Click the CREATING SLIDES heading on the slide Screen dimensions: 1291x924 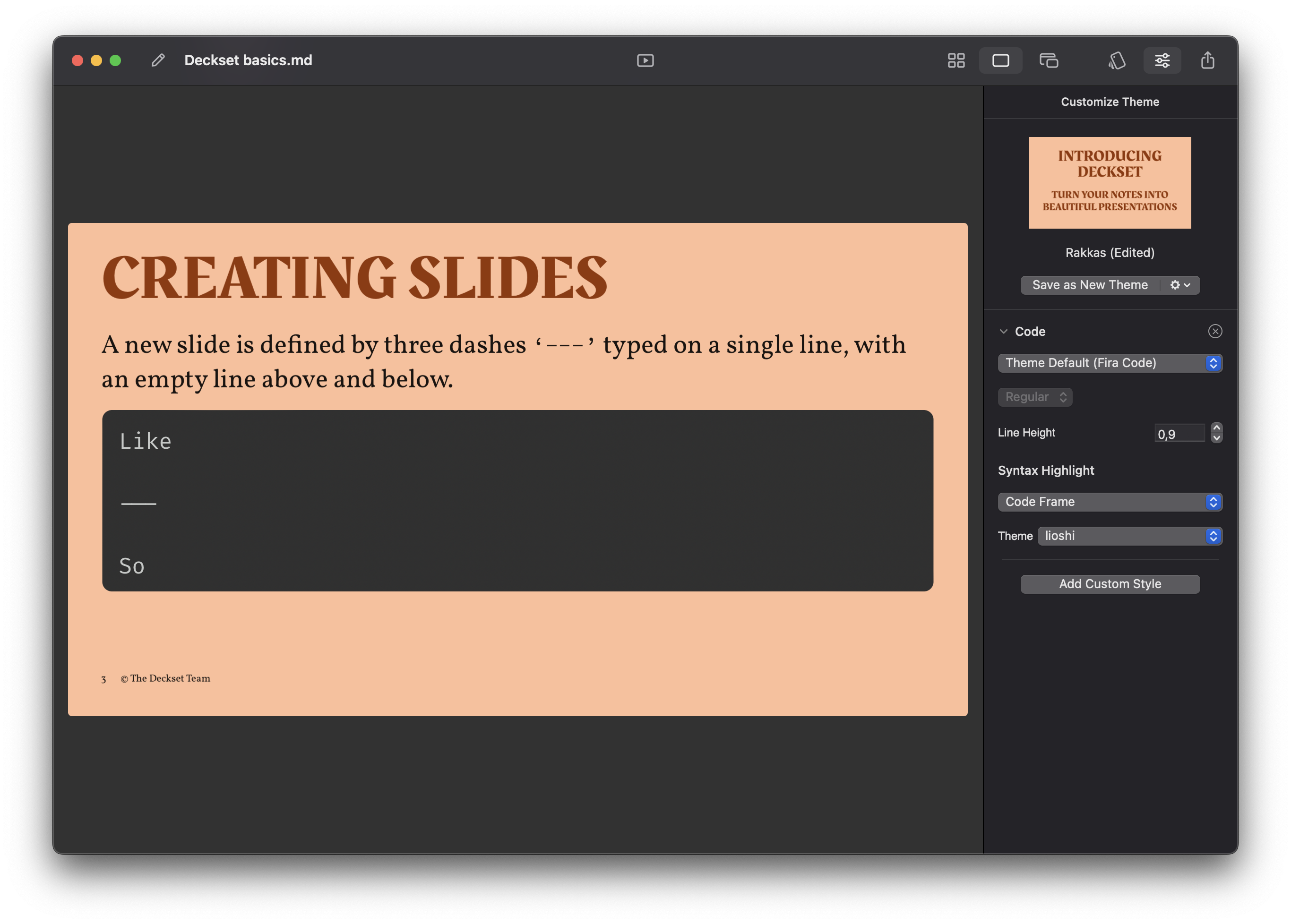pos(354,277)
